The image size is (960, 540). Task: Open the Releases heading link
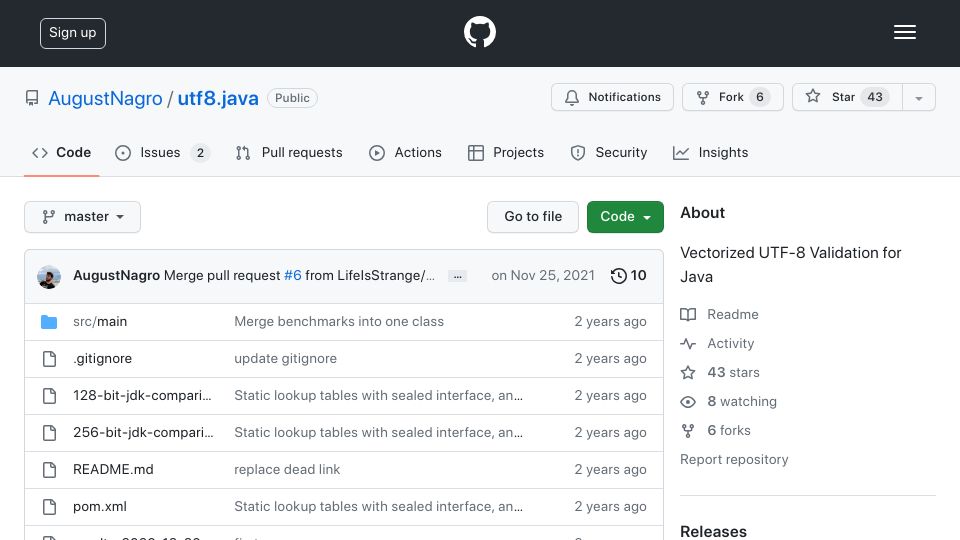713,531
